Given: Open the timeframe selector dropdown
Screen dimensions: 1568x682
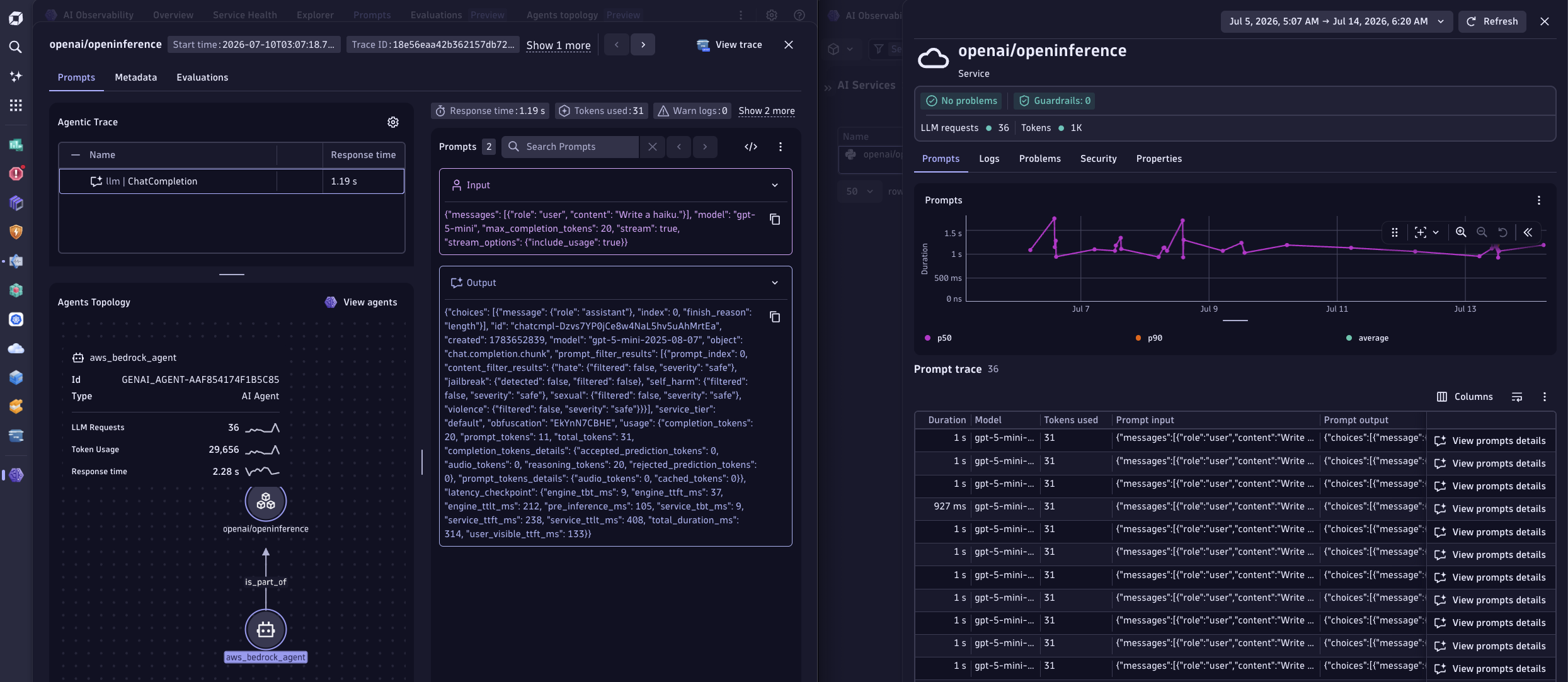Looking at the screenshot, I should [1336, 21].
